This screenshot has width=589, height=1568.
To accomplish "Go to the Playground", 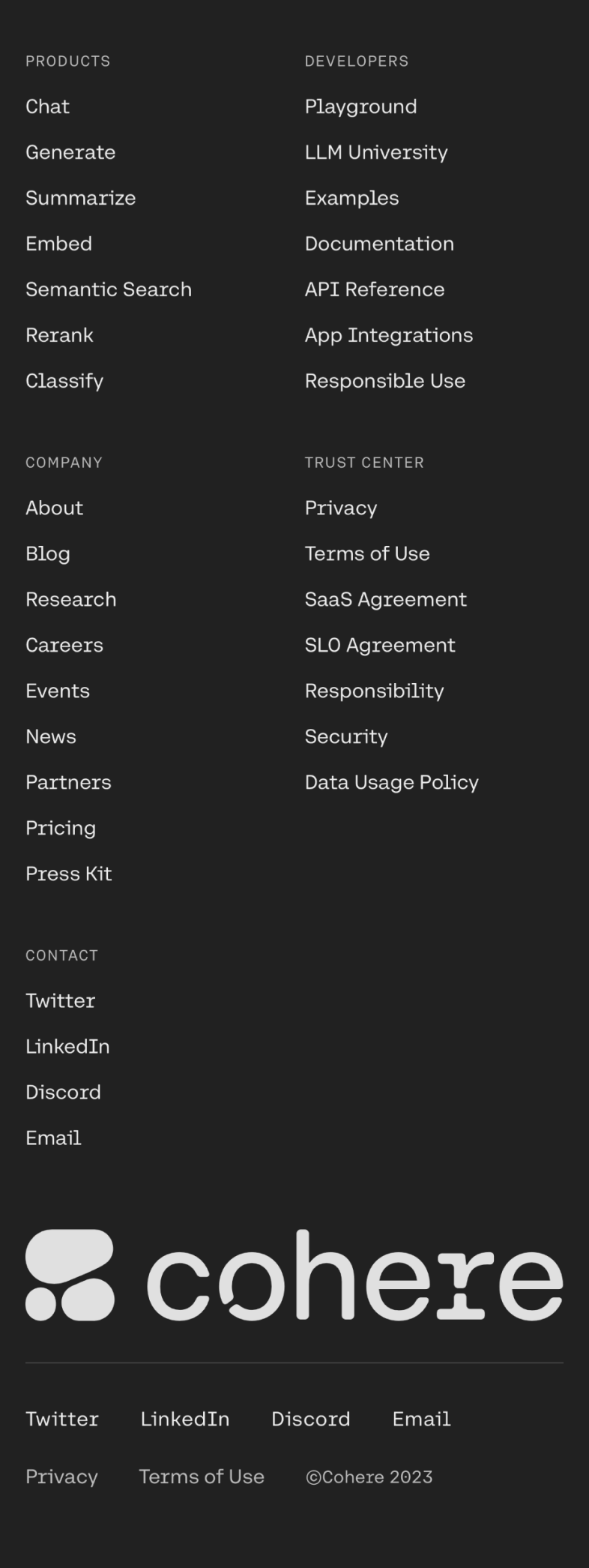I will [x=360, y=106].
